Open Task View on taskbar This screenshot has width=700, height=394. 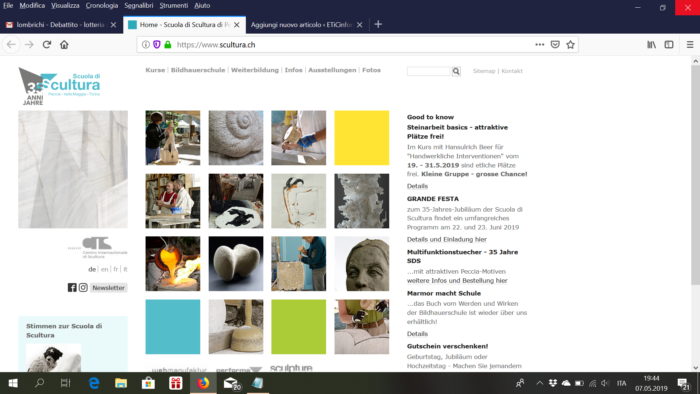[66, 383]
